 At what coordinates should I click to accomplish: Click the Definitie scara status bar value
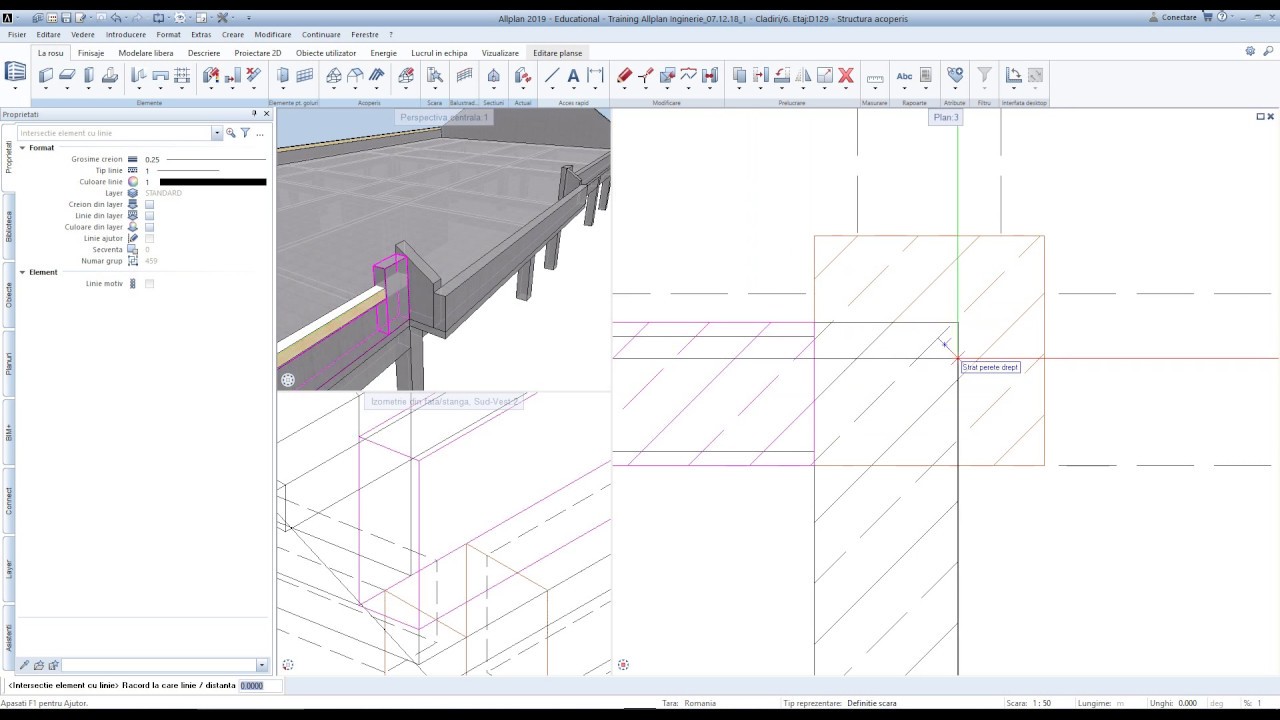coord(872,703)
